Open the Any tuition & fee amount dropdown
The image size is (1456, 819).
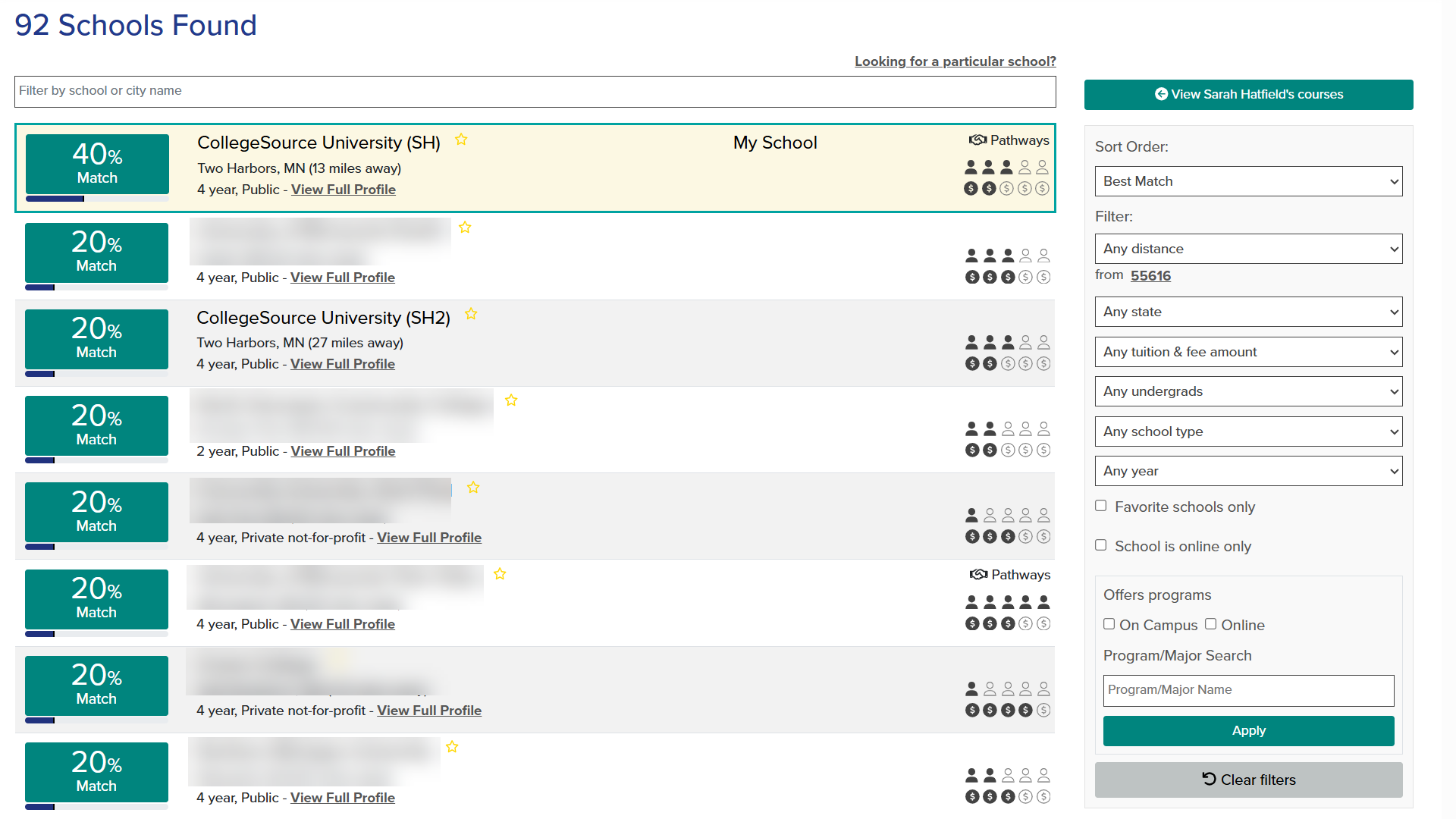point(1248,352)
